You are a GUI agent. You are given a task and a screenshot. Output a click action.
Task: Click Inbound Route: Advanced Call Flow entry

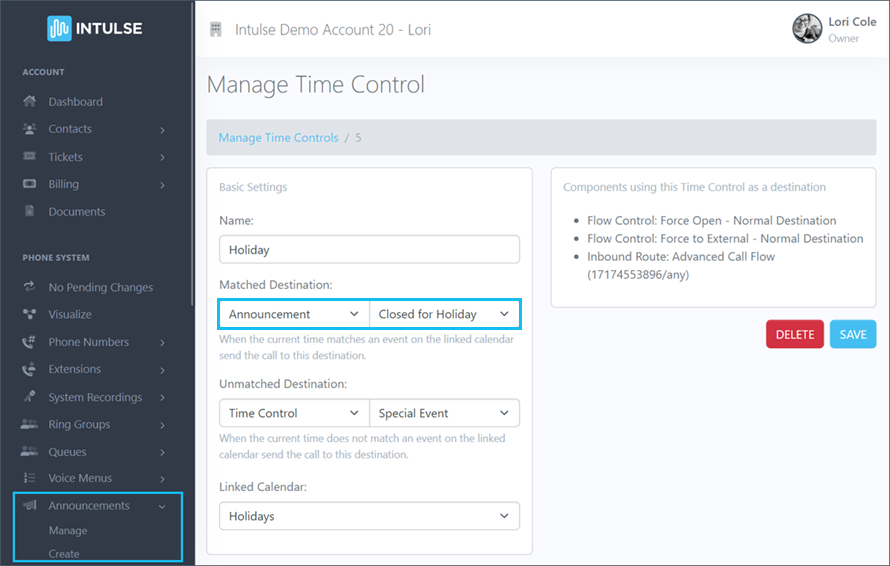pyautogui.click(x=681, y=265)
